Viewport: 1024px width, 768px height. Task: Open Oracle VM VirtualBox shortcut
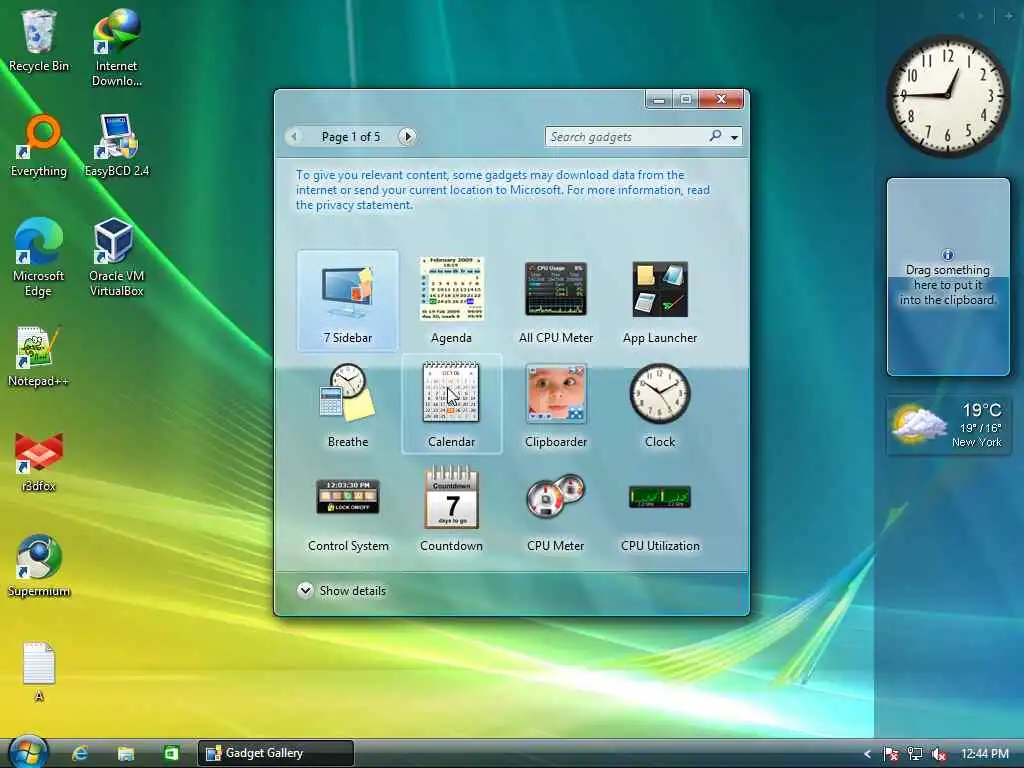[x=116, y=258]
